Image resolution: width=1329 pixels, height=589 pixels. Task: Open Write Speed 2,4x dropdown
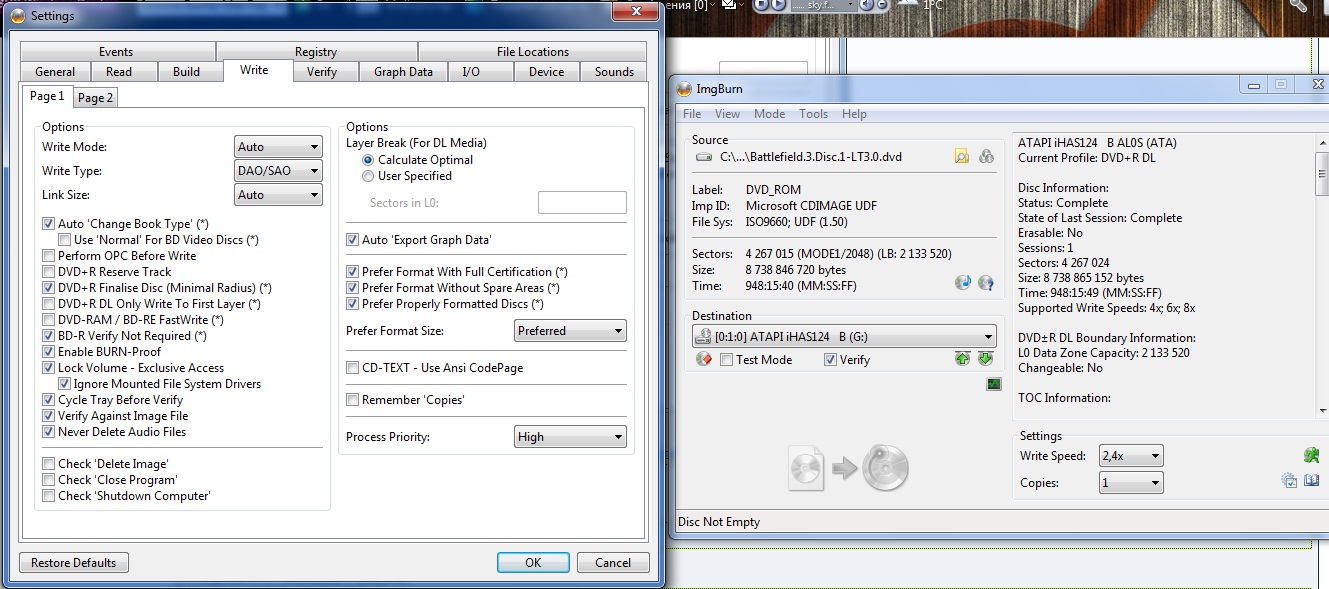coord(1131,456)
